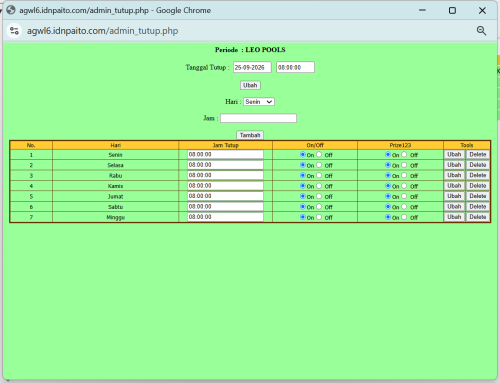
Task: Click the Jam Tutup field for Senin
Action: [225, 154]
